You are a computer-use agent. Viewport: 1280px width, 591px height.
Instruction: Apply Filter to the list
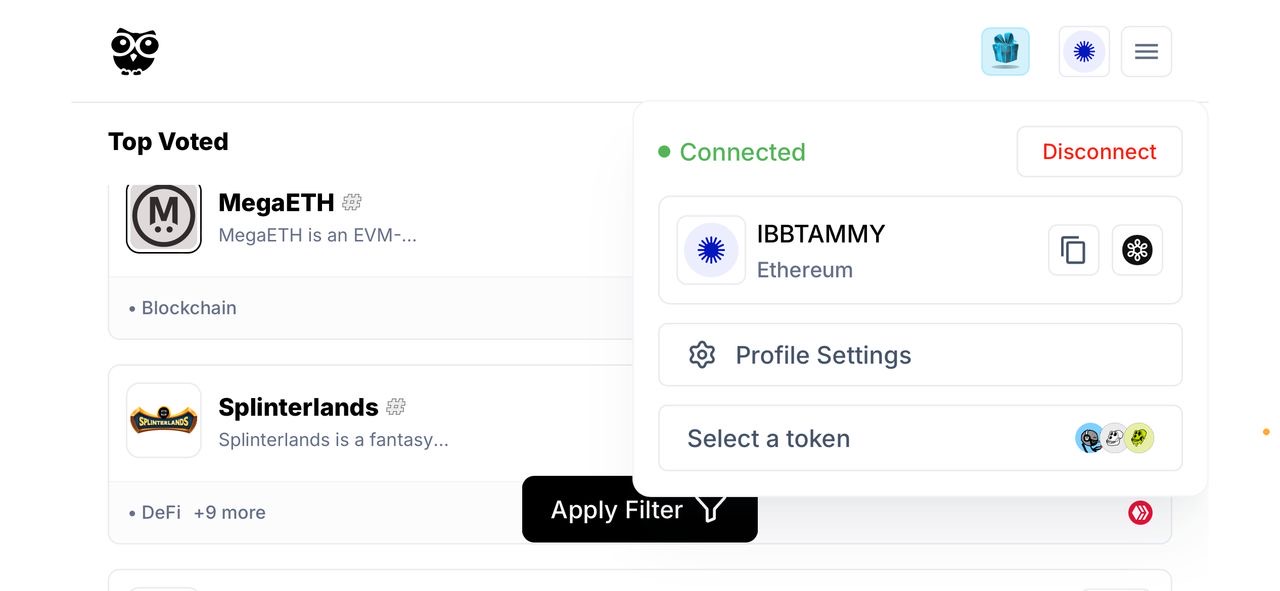640,509
